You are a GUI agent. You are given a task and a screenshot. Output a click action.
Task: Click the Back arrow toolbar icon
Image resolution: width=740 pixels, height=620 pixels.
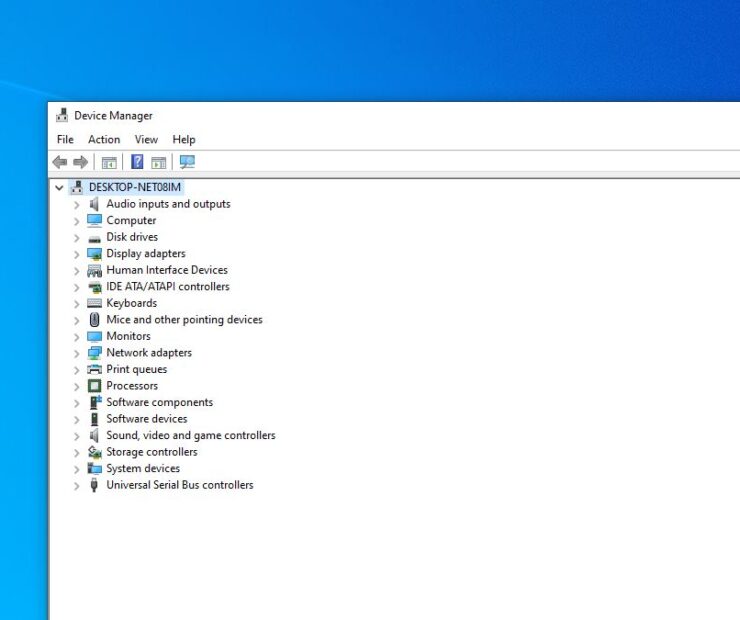tap(59, 162)
